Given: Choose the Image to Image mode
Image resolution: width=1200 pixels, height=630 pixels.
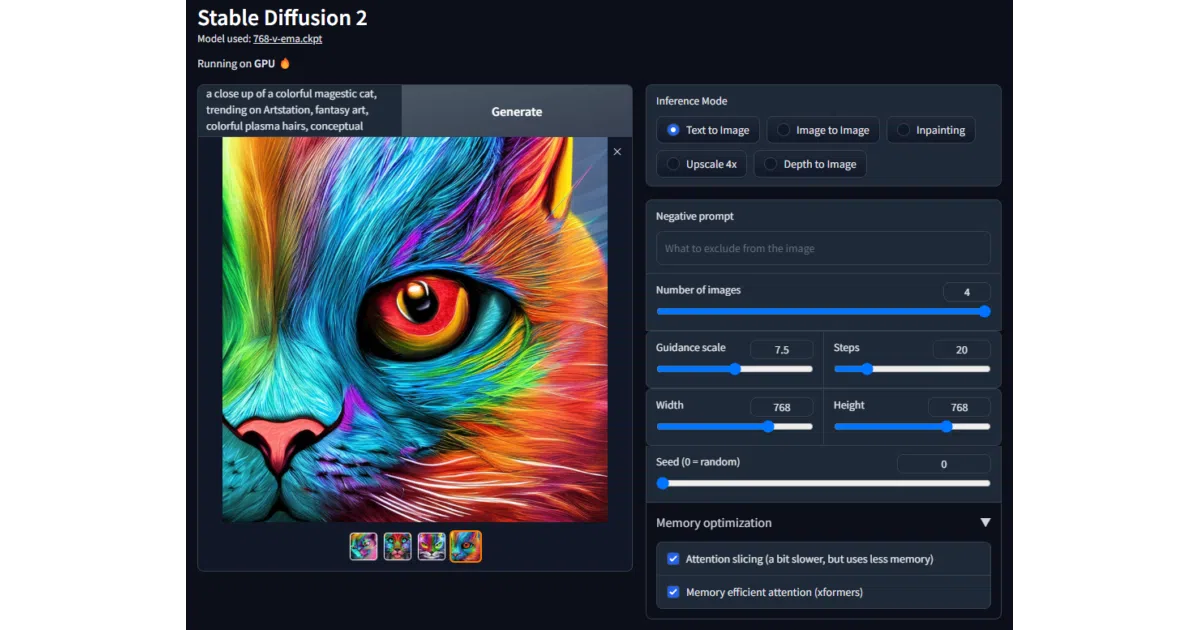Looking at the screenshot, I should point(824,130).
